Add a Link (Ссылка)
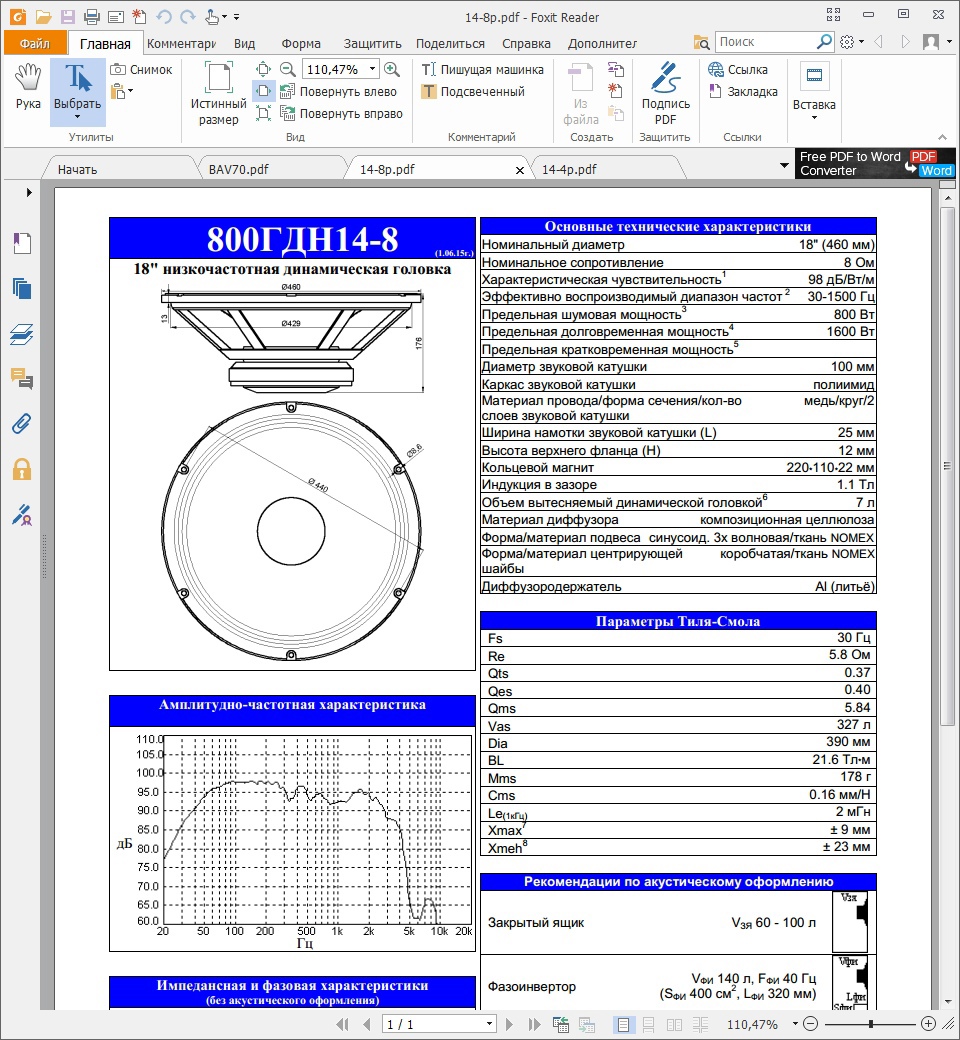 pos(738,70)
